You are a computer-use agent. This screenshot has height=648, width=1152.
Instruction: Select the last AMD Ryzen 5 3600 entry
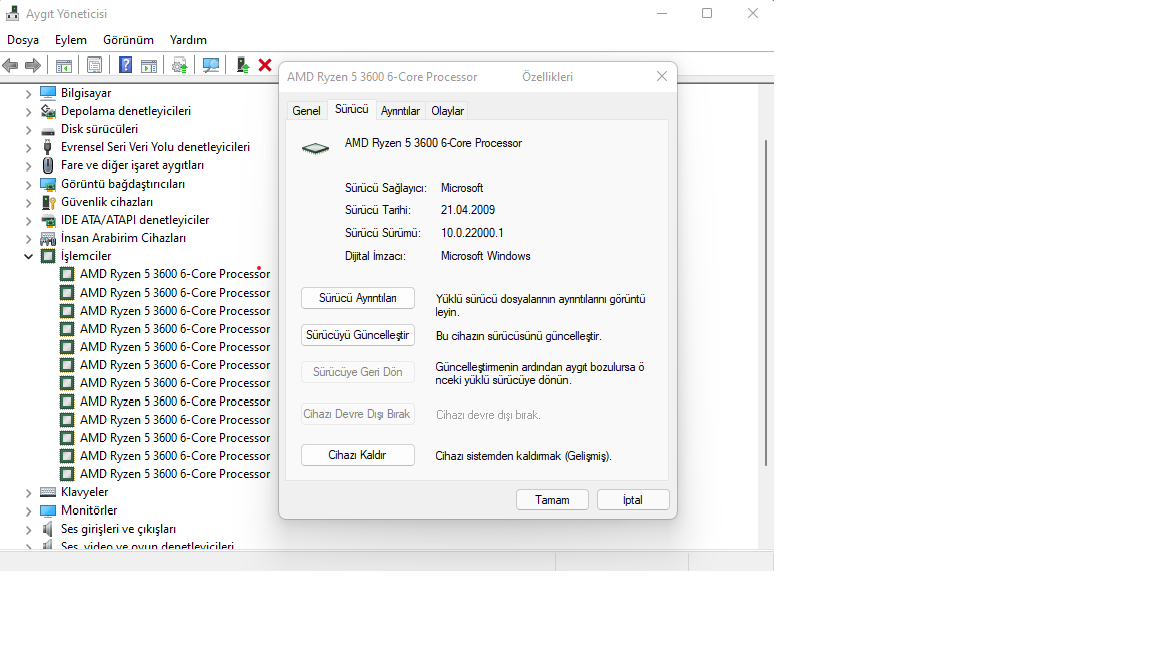[x=175, y=474]
